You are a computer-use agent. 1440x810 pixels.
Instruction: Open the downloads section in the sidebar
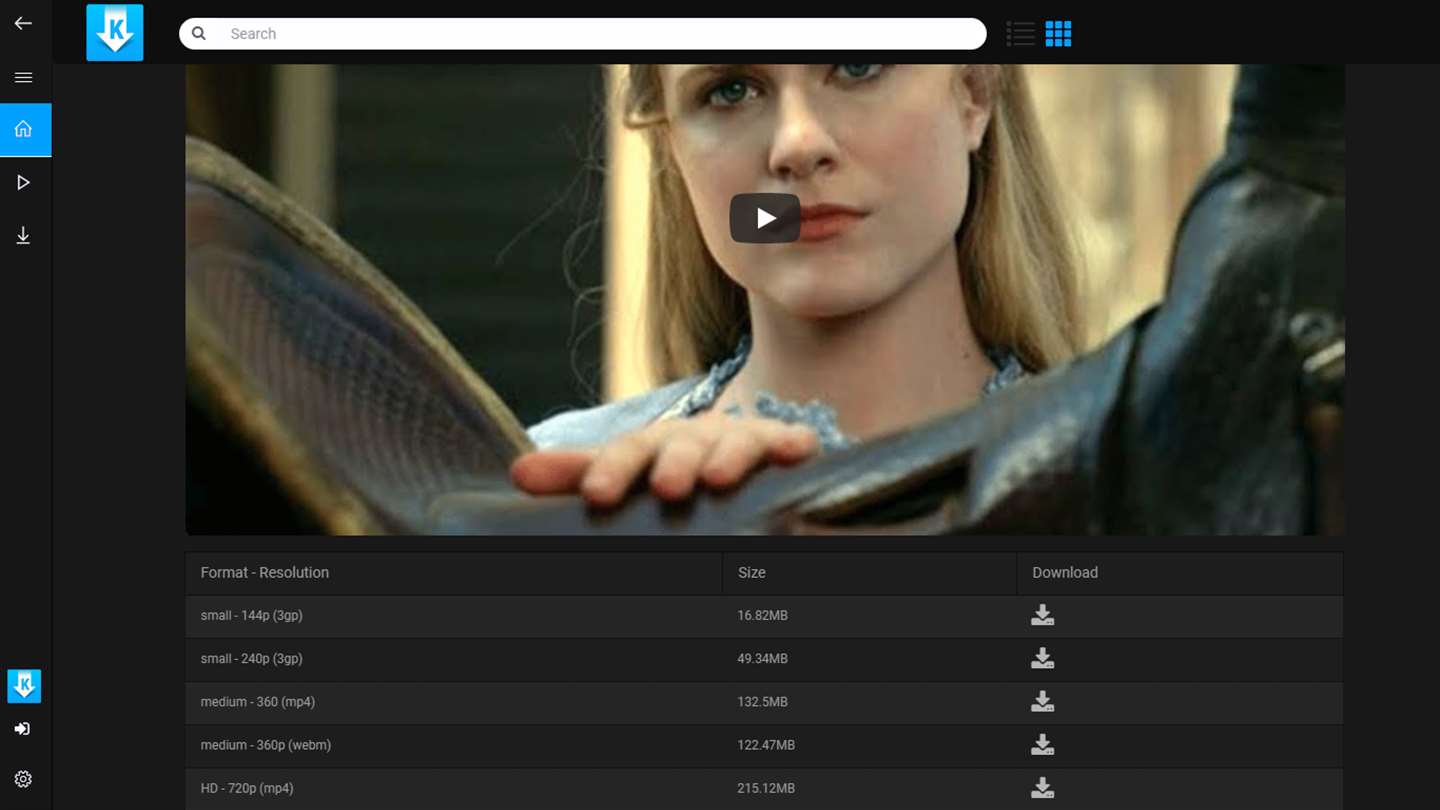23,236
